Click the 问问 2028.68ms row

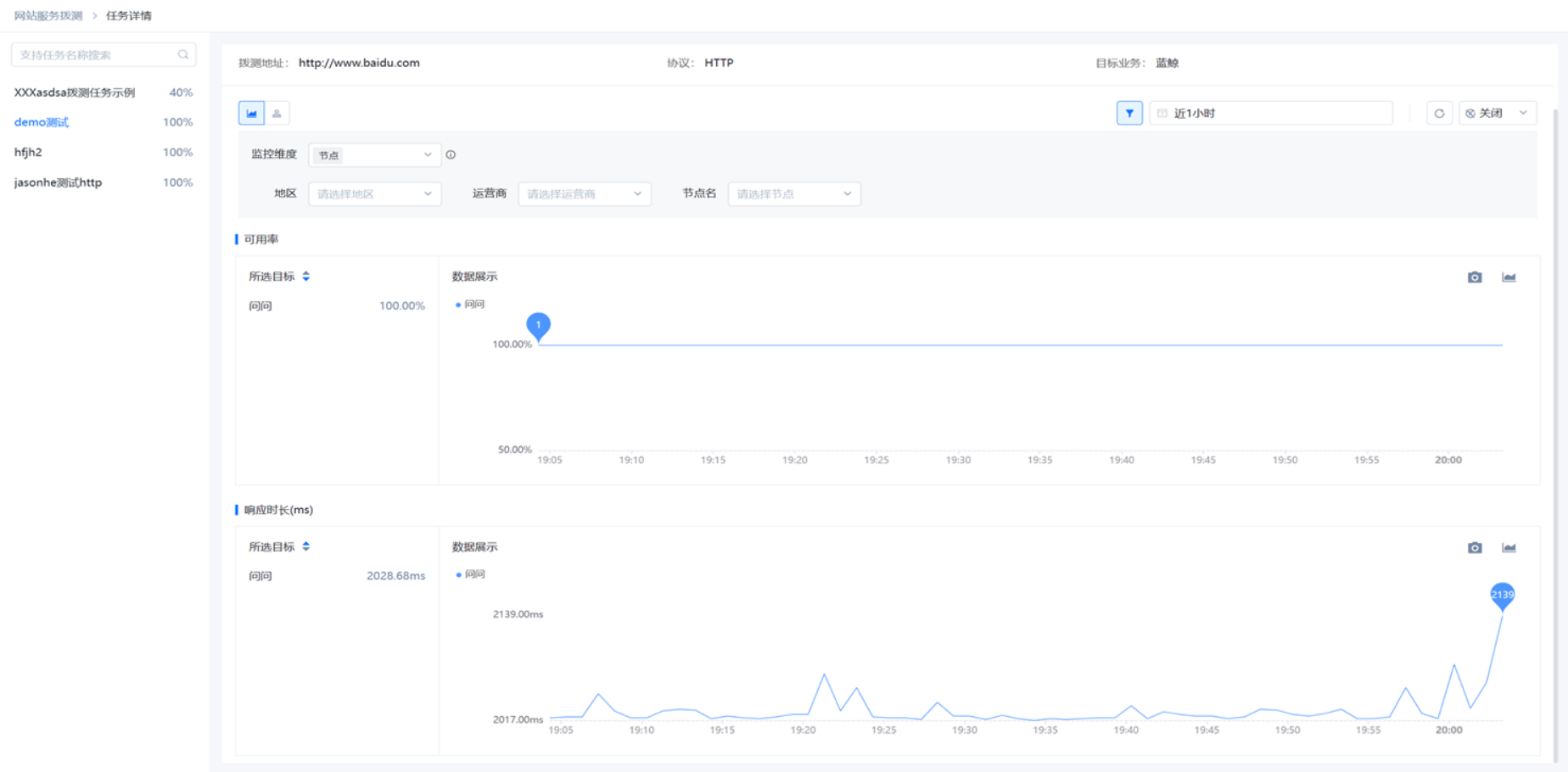(x=337, y=575)
